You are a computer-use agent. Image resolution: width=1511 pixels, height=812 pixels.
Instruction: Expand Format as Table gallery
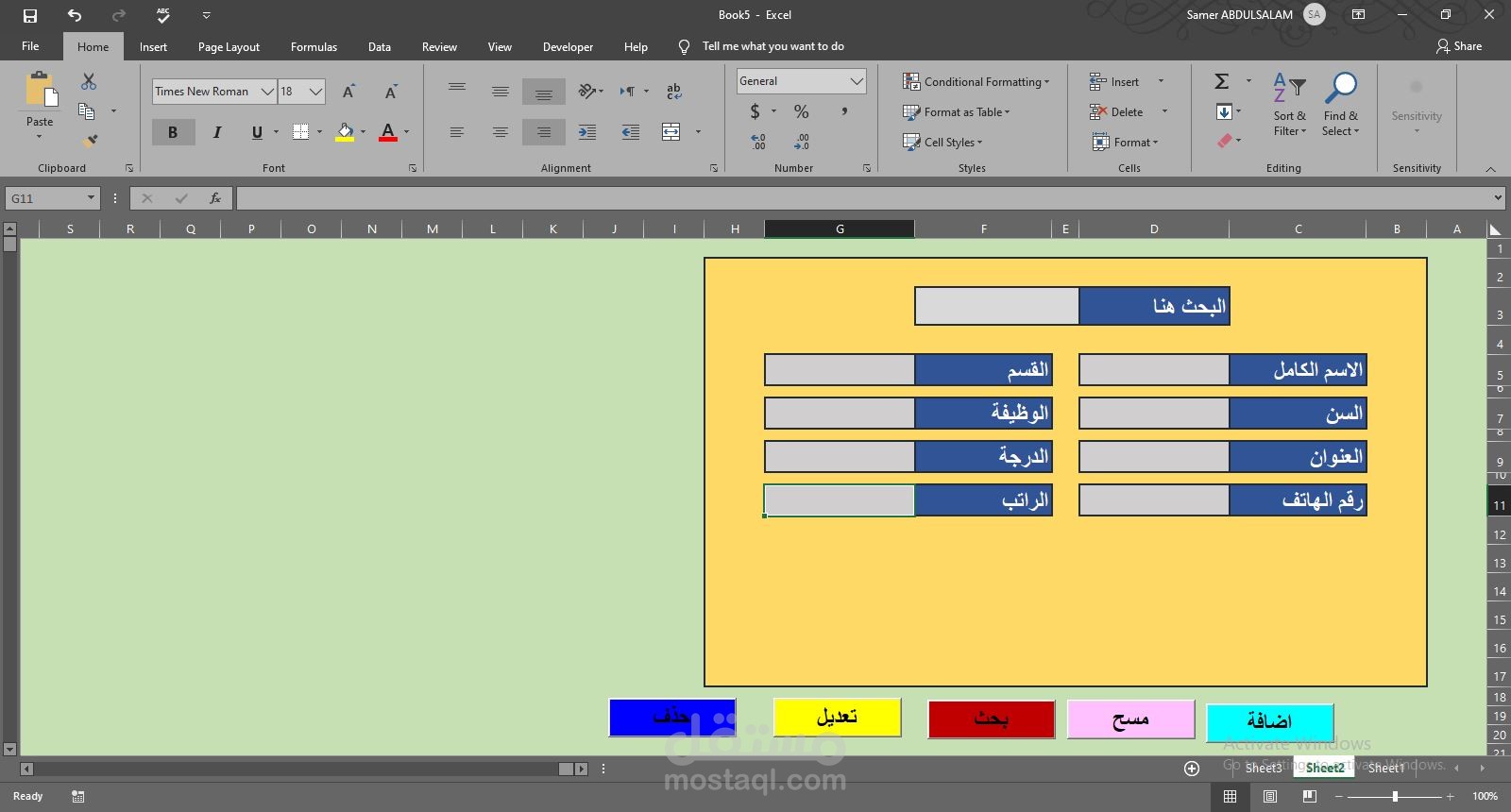957,112
